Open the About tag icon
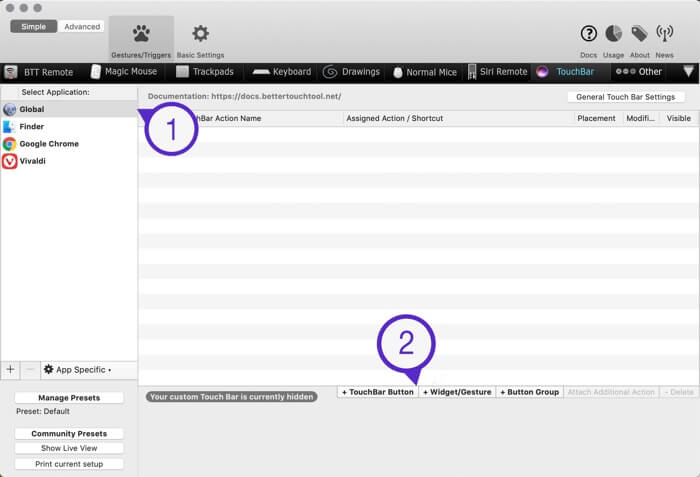Viewport: 700px width, 477px height. [639, 33]
